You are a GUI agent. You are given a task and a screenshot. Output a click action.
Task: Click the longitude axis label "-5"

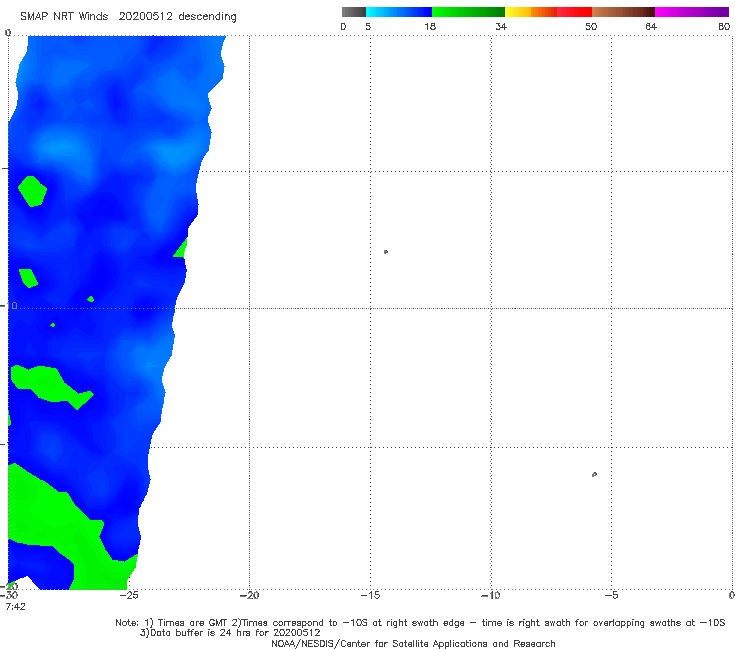611,595
